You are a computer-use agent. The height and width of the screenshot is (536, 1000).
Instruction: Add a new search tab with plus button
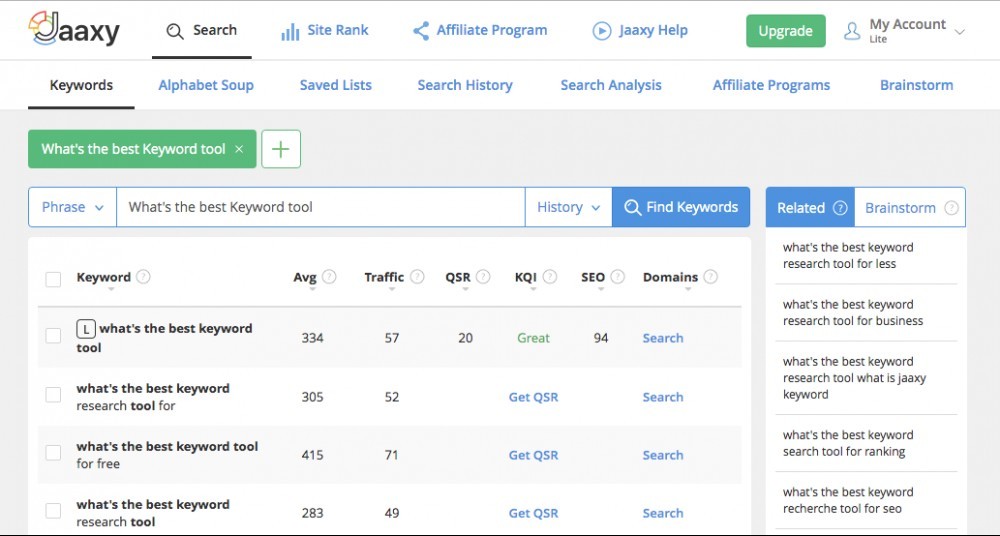pyautogui.click(x=281, y=149)
